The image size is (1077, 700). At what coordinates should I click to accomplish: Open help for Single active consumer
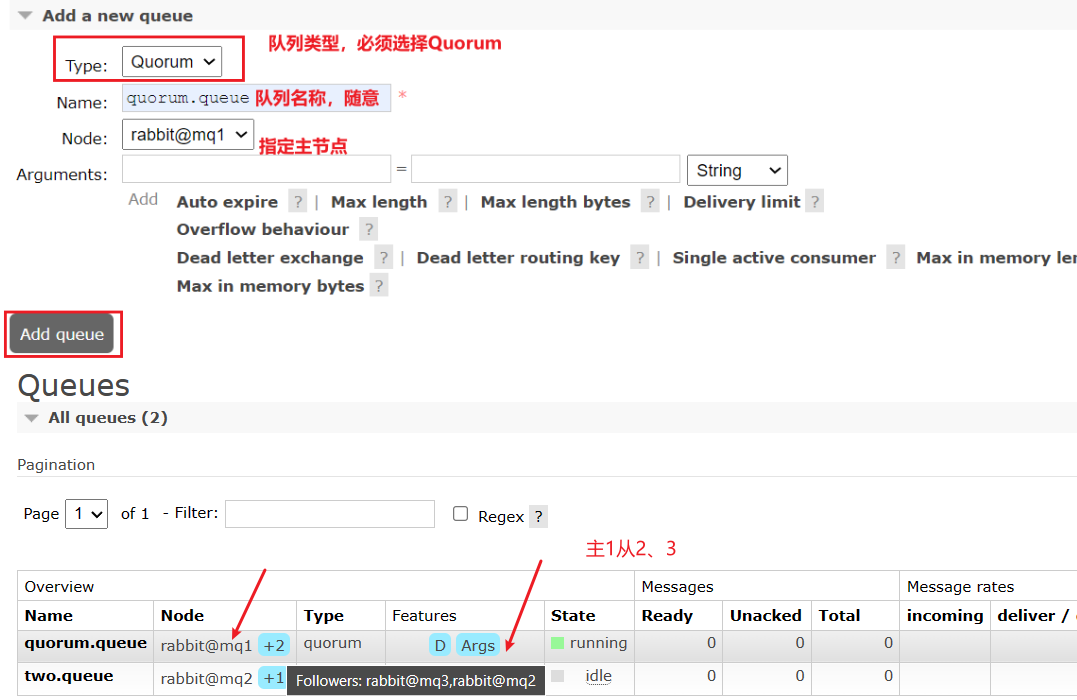895,258
